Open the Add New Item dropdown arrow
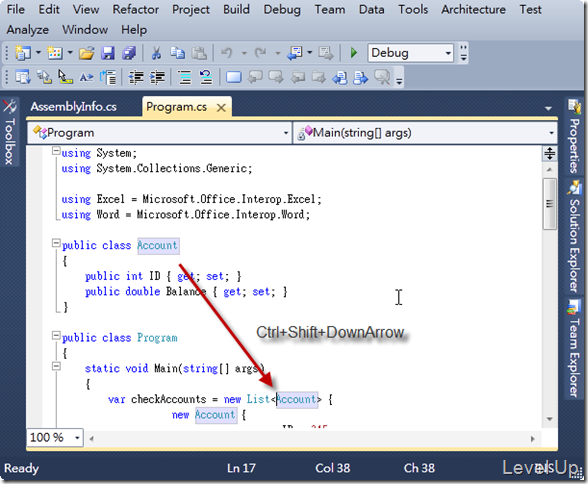The image size is (588, 484). [x=70, y=53]
